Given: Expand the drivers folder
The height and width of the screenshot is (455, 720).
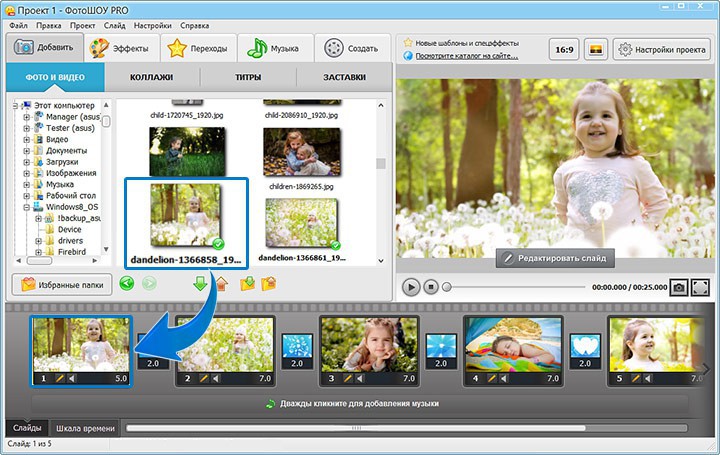Looking at the screenshot, I should coord(39,241).
